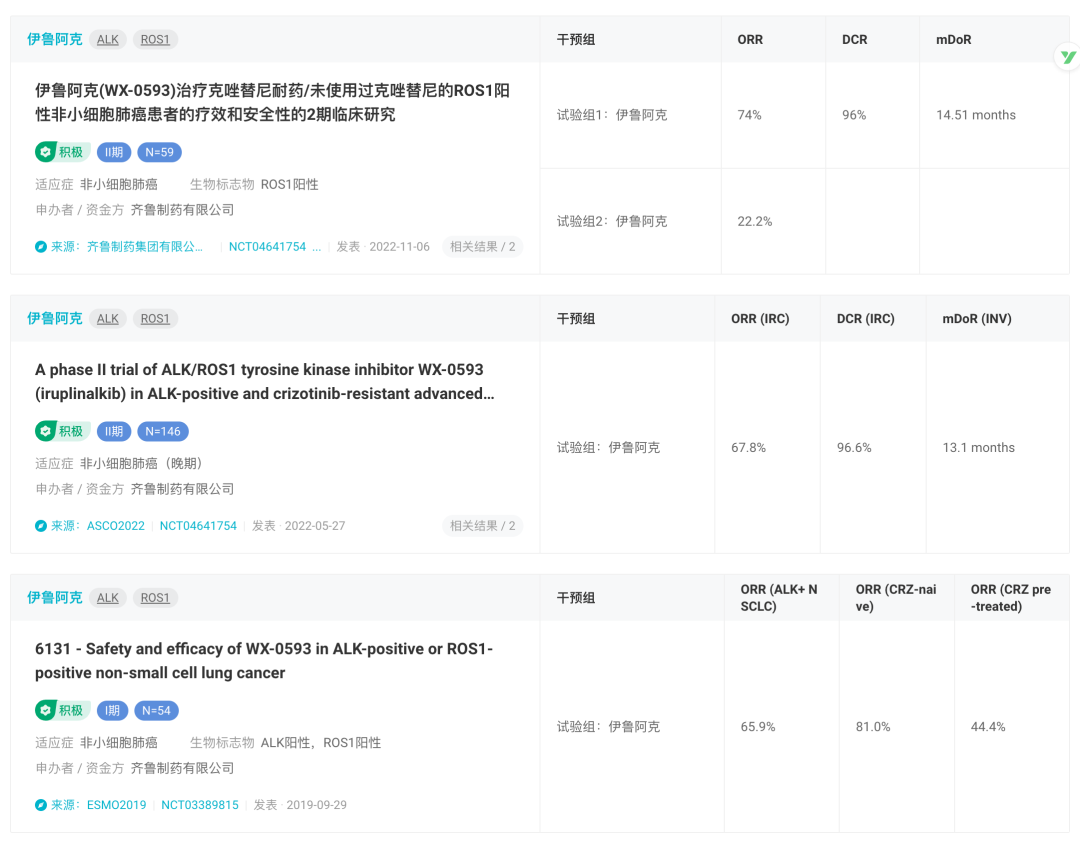This screenshot has width=1080, height=843.
Task: Click the 44.4% CRZ pre-treated ORR value
Action: (x=988, y=727)
